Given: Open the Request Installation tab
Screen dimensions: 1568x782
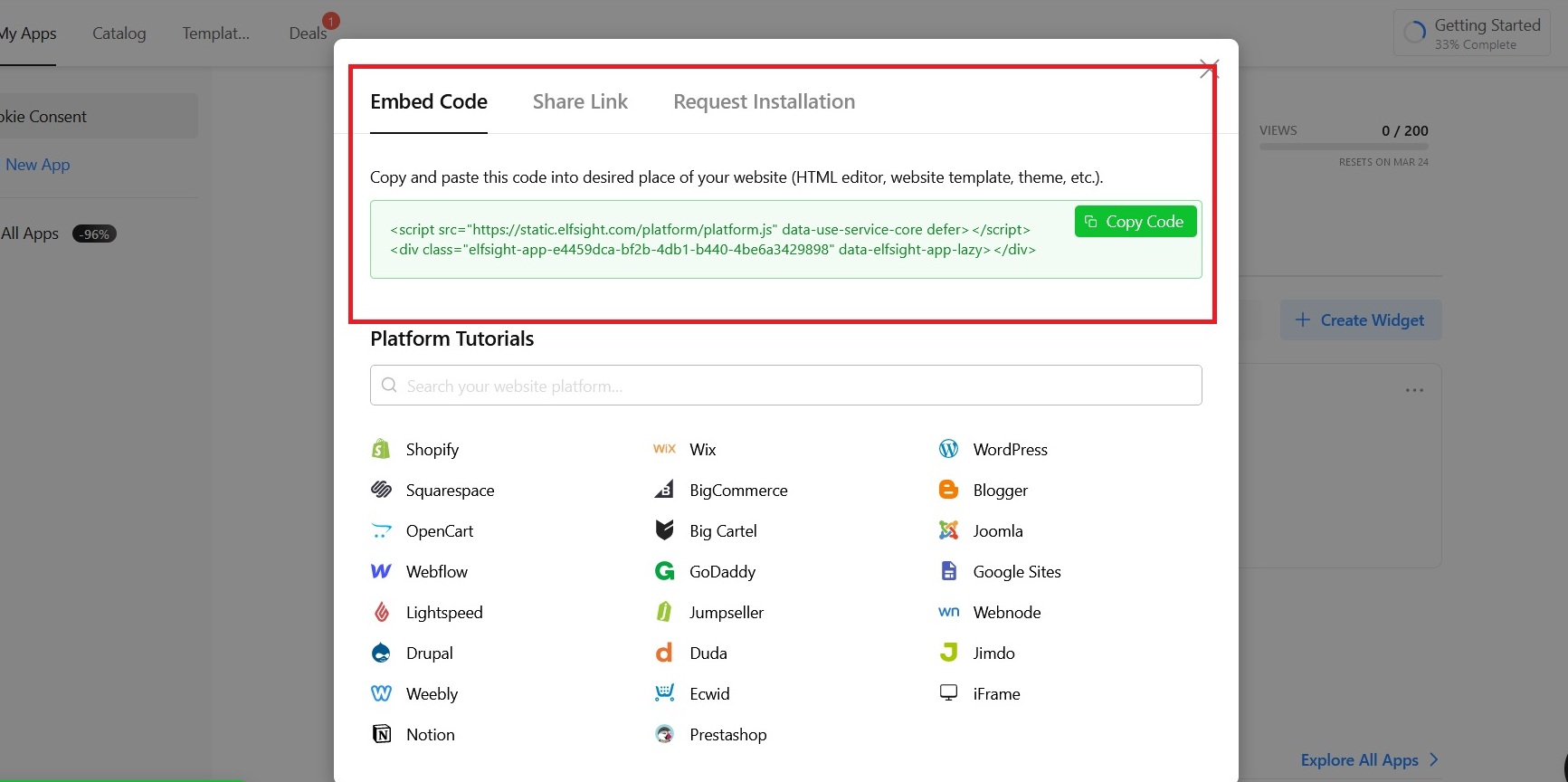Looking at the screenshot, I should (x=764, y=101).
